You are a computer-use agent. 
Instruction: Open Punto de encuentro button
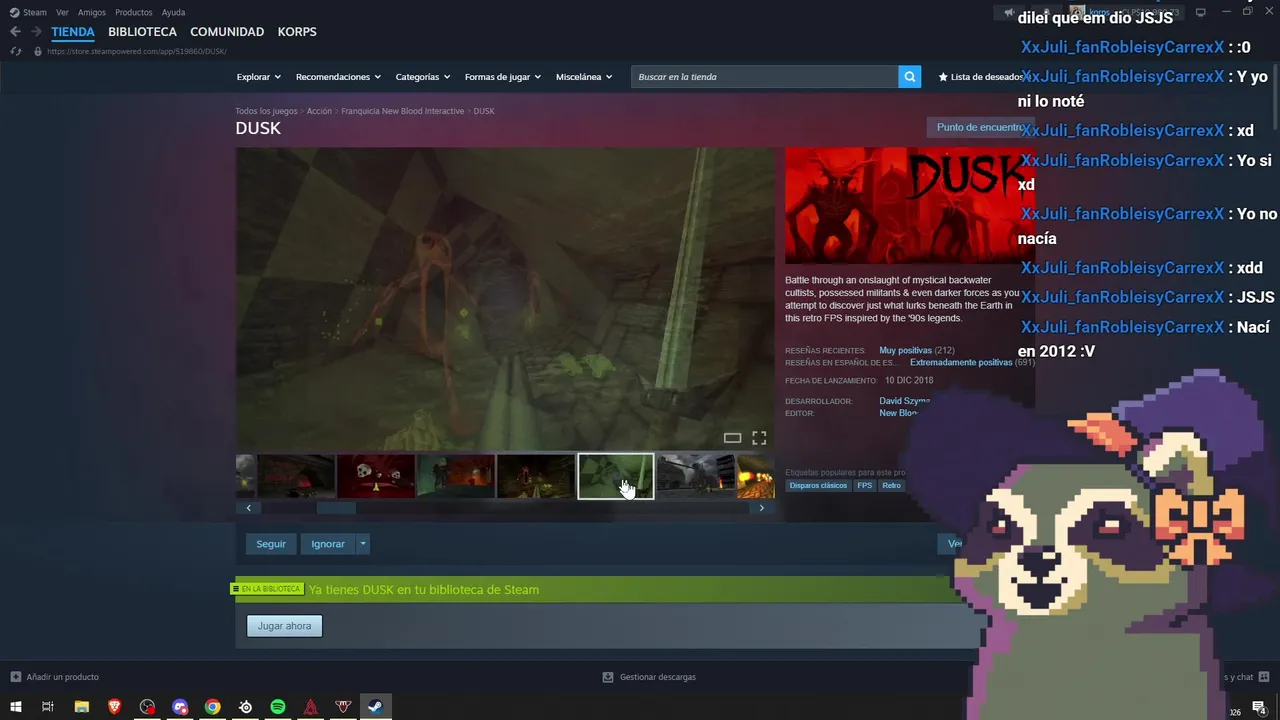pos(979,128)
